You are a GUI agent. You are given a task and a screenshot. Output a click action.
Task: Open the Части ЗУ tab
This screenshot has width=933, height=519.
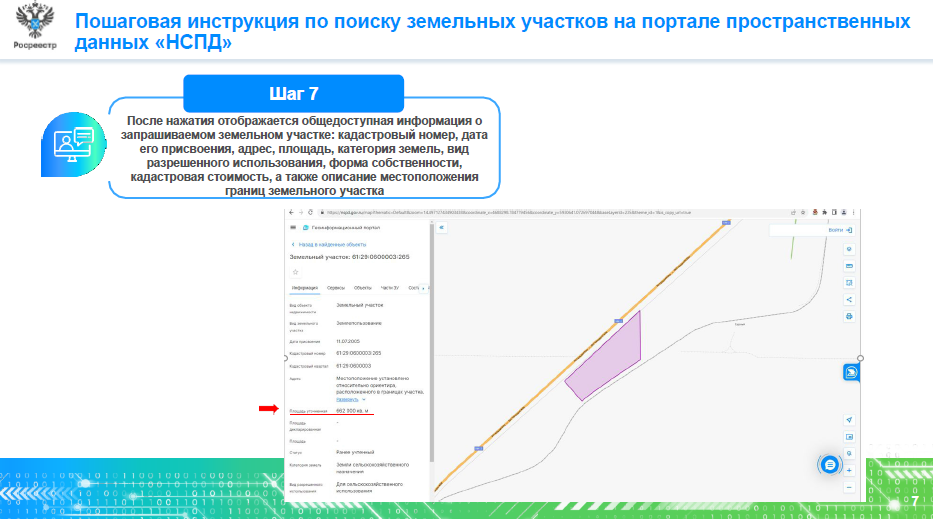pos(390,288)
